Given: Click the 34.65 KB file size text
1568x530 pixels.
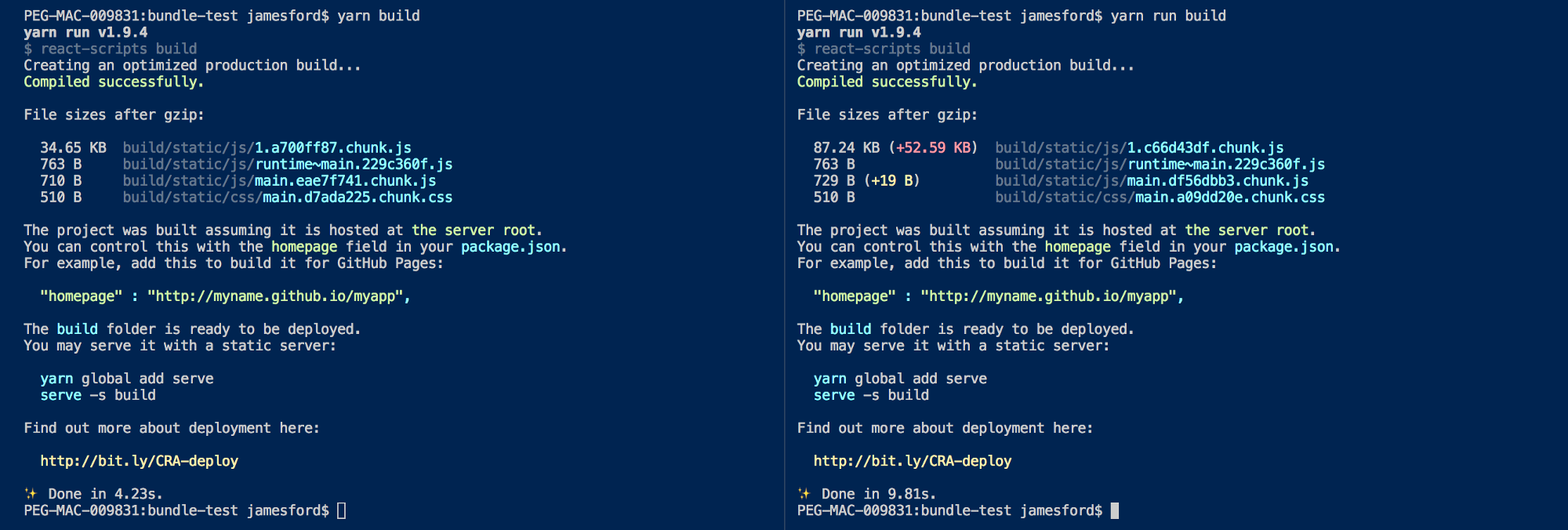Looking at the screenshot, I should (x=73, y=148).
